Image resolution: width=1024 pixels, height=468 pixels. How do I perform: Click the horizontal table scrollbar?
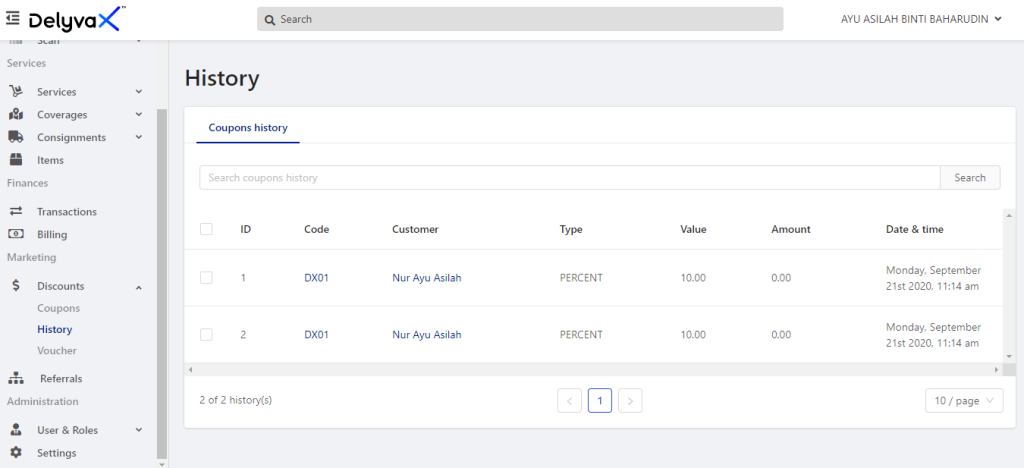click(591, 369)
